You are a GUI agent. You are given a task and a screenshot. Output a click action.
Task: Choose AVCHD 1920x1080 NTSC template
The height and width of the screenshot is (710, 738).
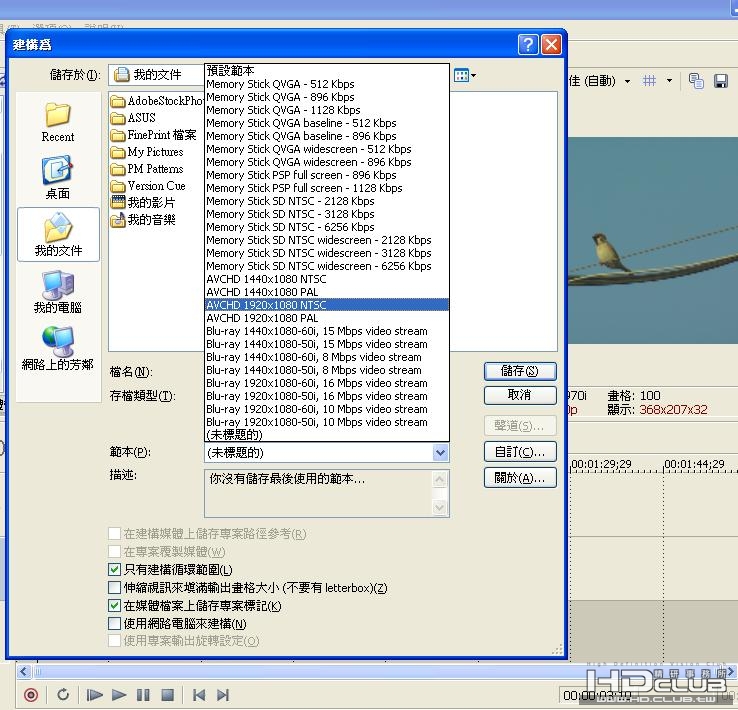[327, 305]
